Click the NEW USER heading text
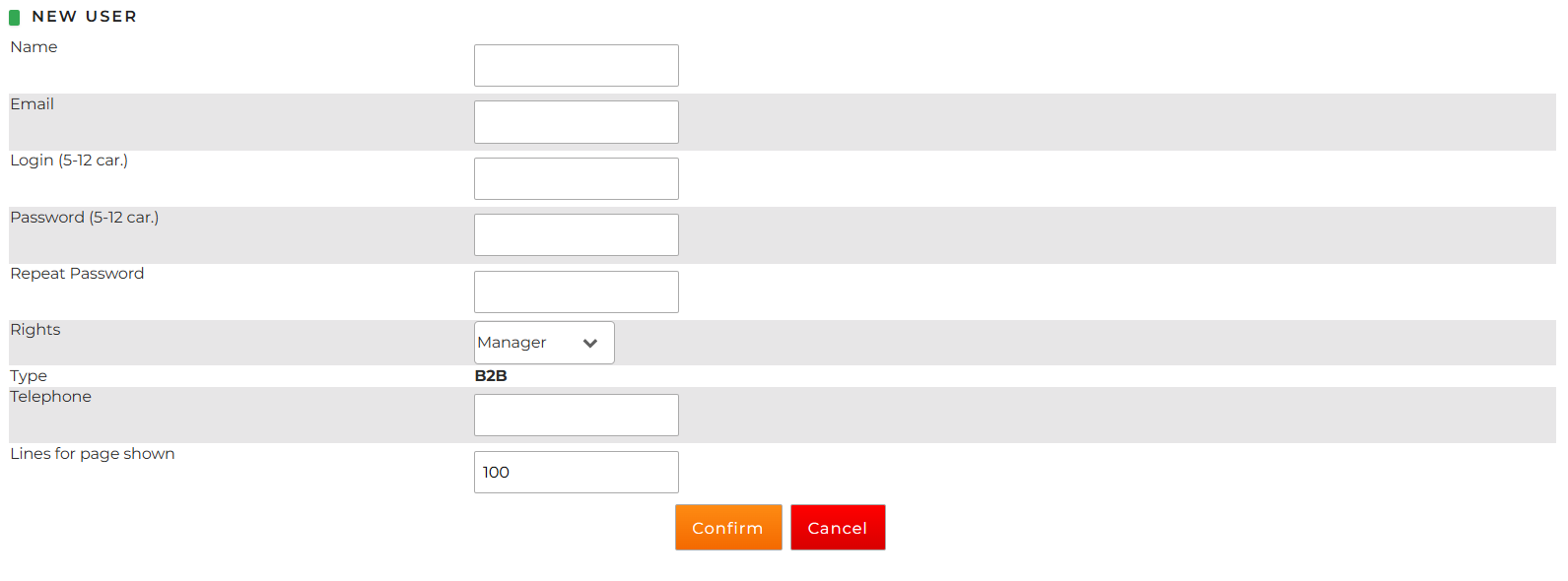The image size is (1568, 581). pos(84,17)
